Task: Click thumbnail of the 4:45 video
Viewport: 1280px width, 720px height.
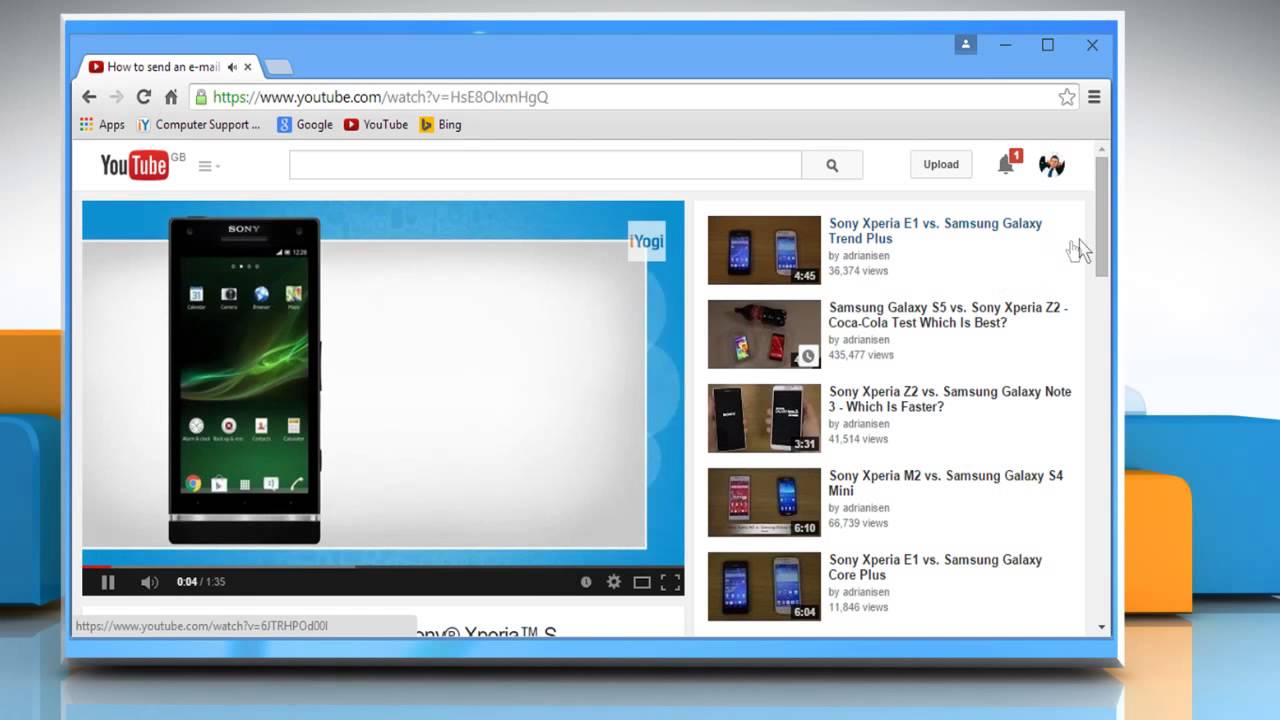Action: 764,250
